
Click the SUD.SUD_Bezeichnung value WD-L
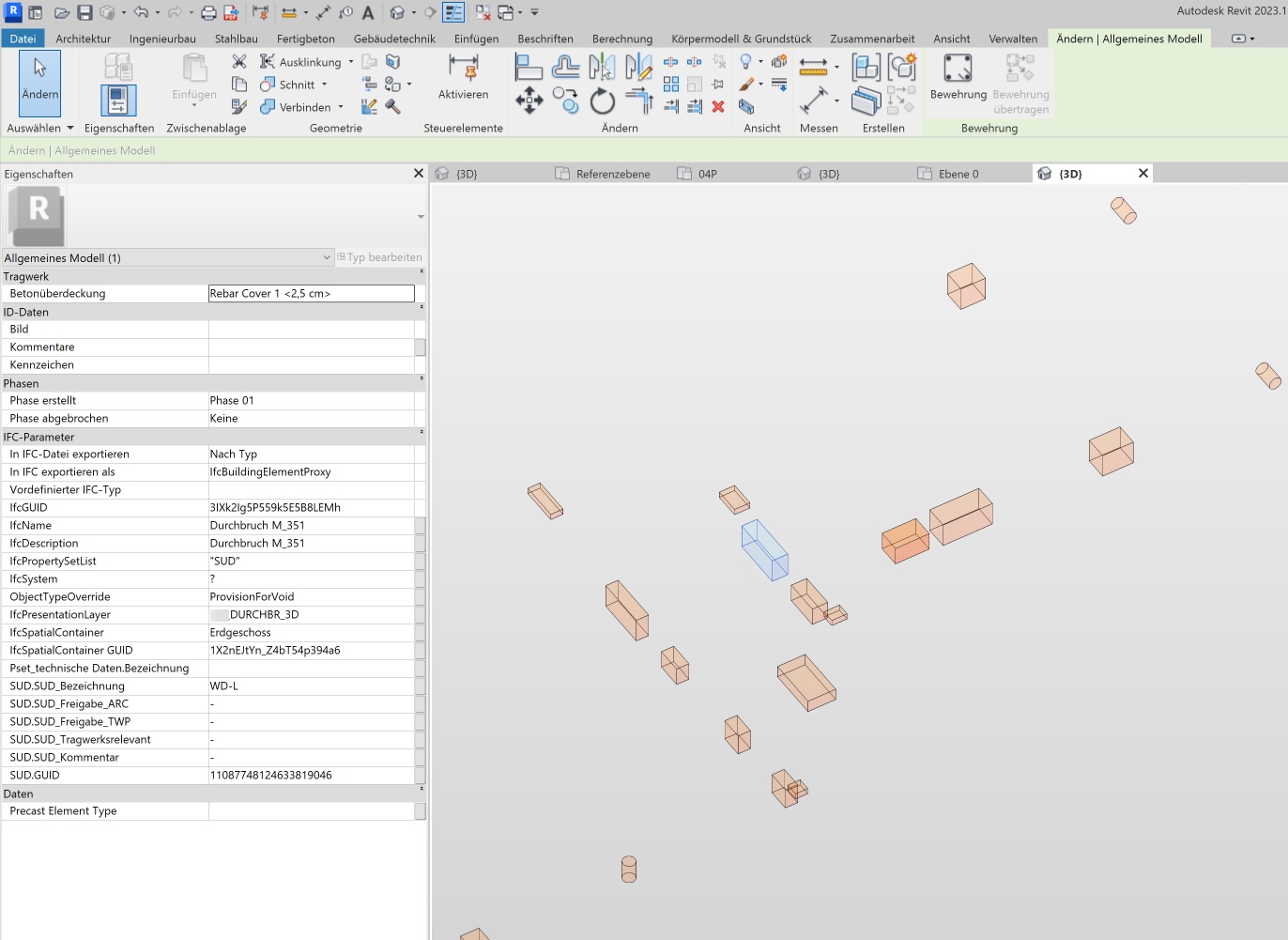click(224, 686)
